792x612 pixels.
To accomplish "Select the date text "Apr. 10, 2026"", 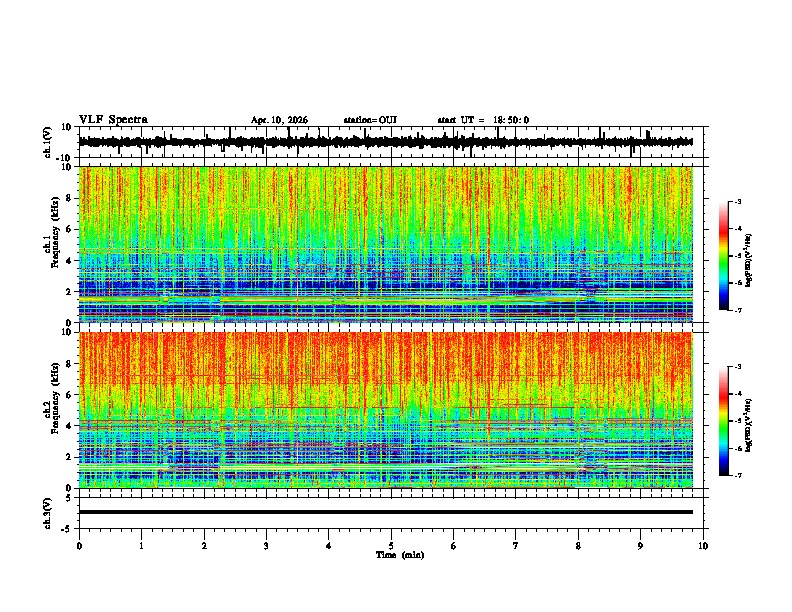I will pyautogui.click(x=279, y=120).
